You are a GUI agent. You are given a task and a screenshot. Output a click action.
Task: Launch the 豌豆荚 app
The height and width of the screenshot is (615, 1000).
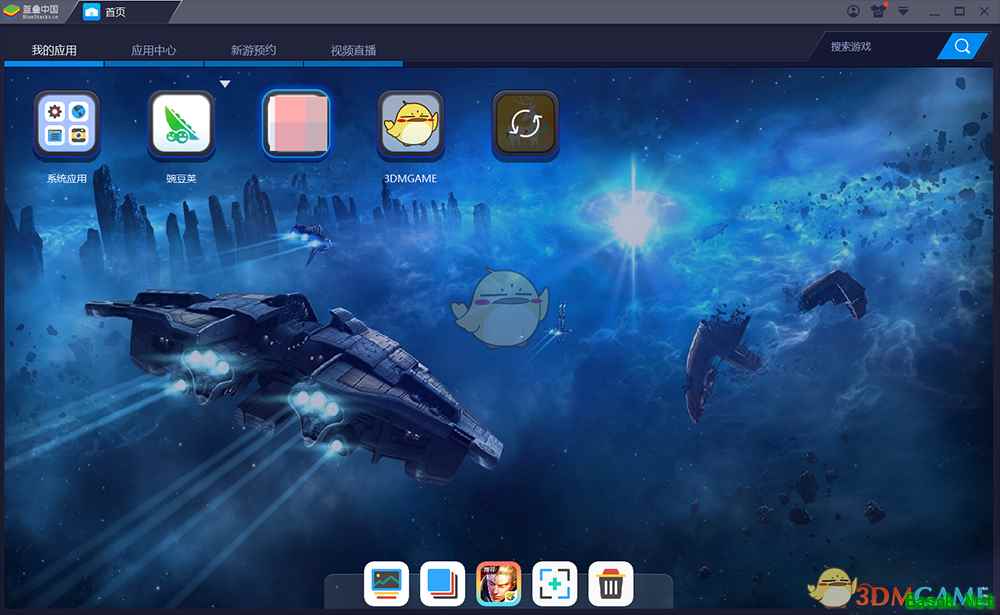point(181,123)
